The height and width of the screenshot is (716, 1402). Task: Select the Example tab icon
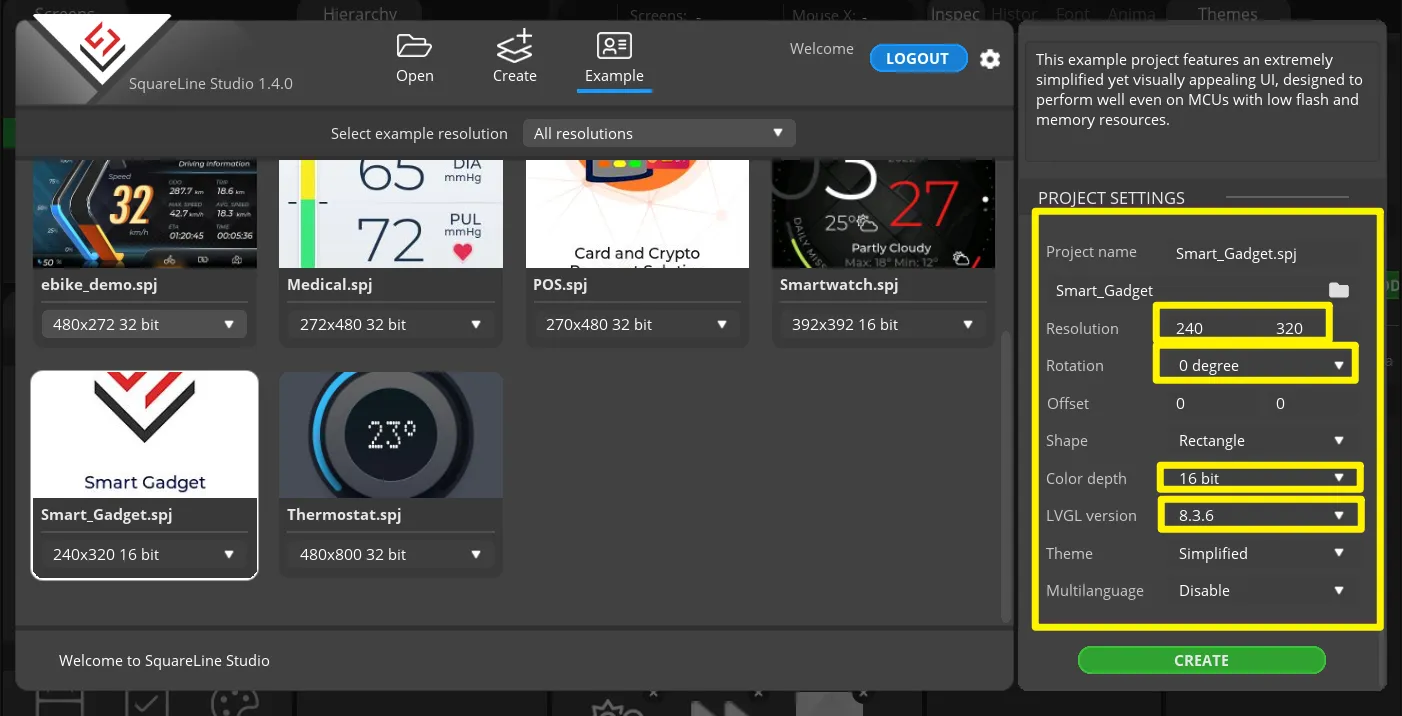point(614,47)
